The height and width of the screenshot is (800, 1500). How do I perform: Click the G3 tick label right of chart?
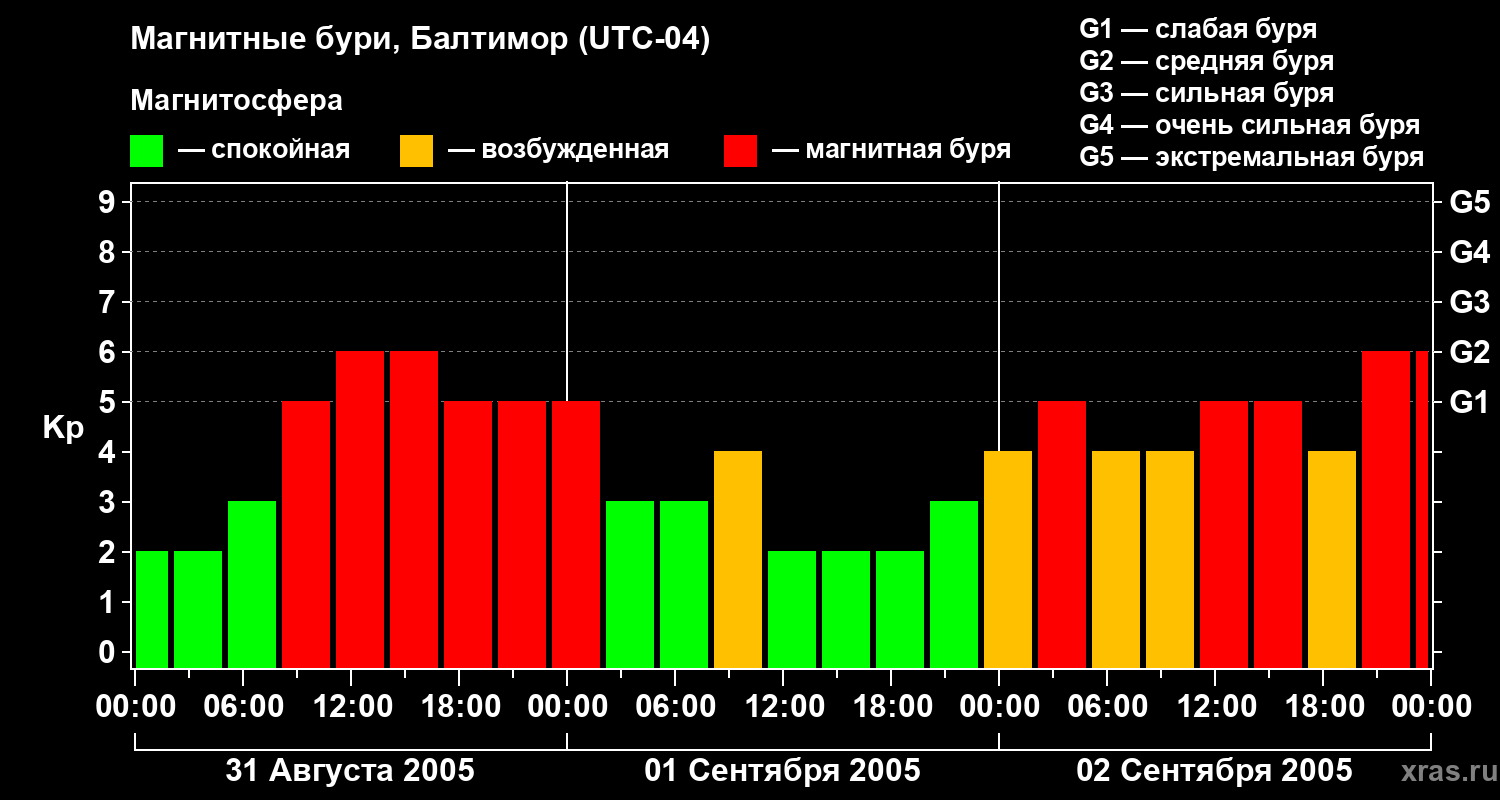[x=1469, y=302]
